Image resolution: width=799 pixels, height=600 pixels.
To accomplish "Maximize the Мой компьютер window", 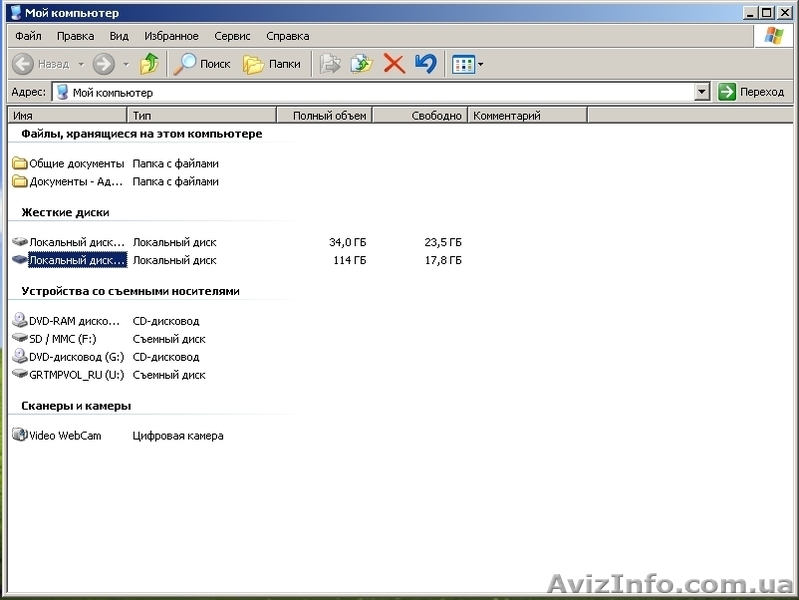I will pos(766,12).
